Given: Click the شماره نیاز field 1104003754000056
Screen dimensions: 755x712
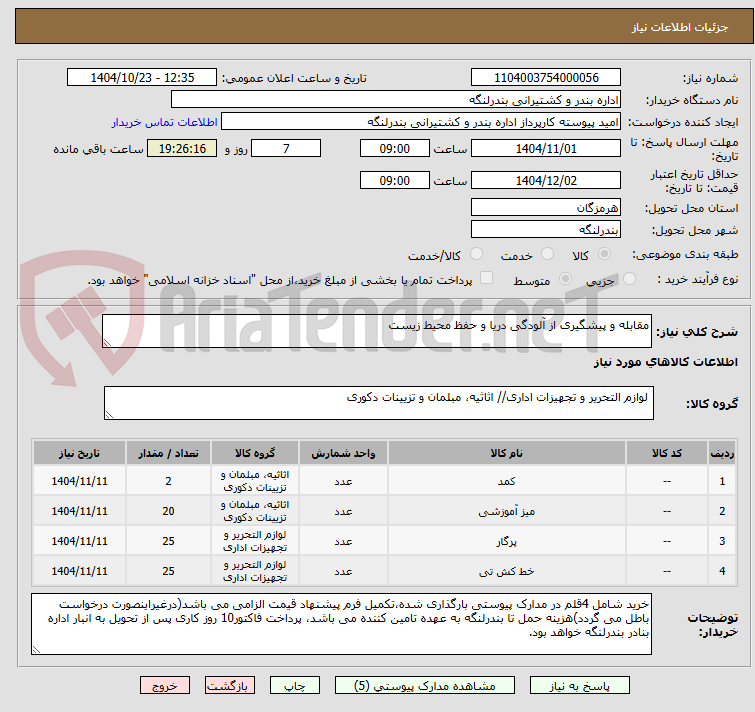Looking at the screenshot, I should 546,78.
